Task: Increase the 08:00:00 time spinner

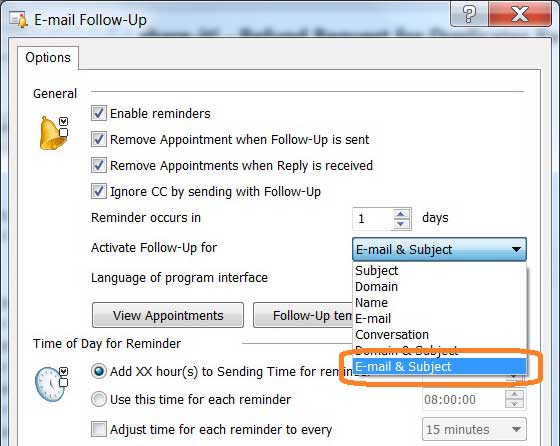Action: click(514, 395)
